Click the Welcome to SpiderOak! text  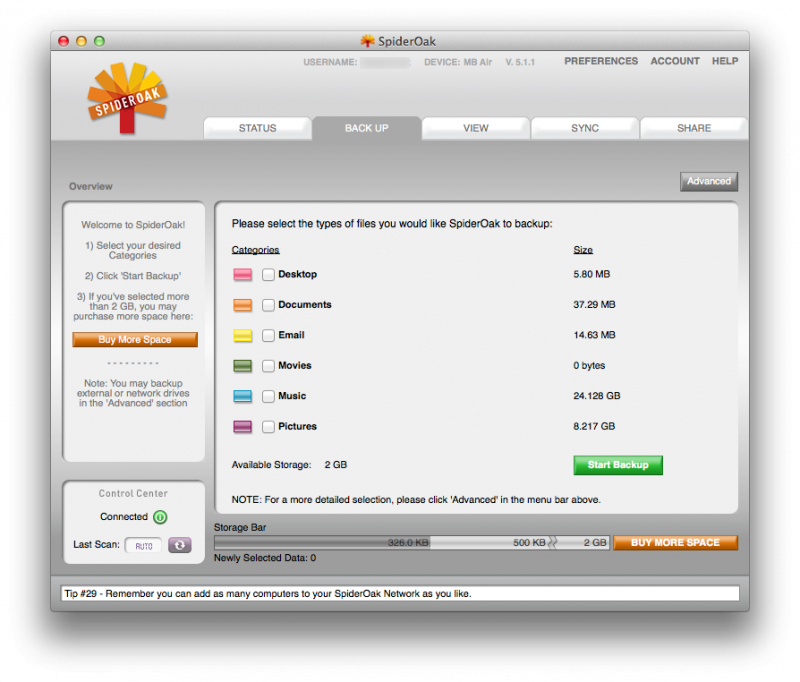(x=133, y=225)
